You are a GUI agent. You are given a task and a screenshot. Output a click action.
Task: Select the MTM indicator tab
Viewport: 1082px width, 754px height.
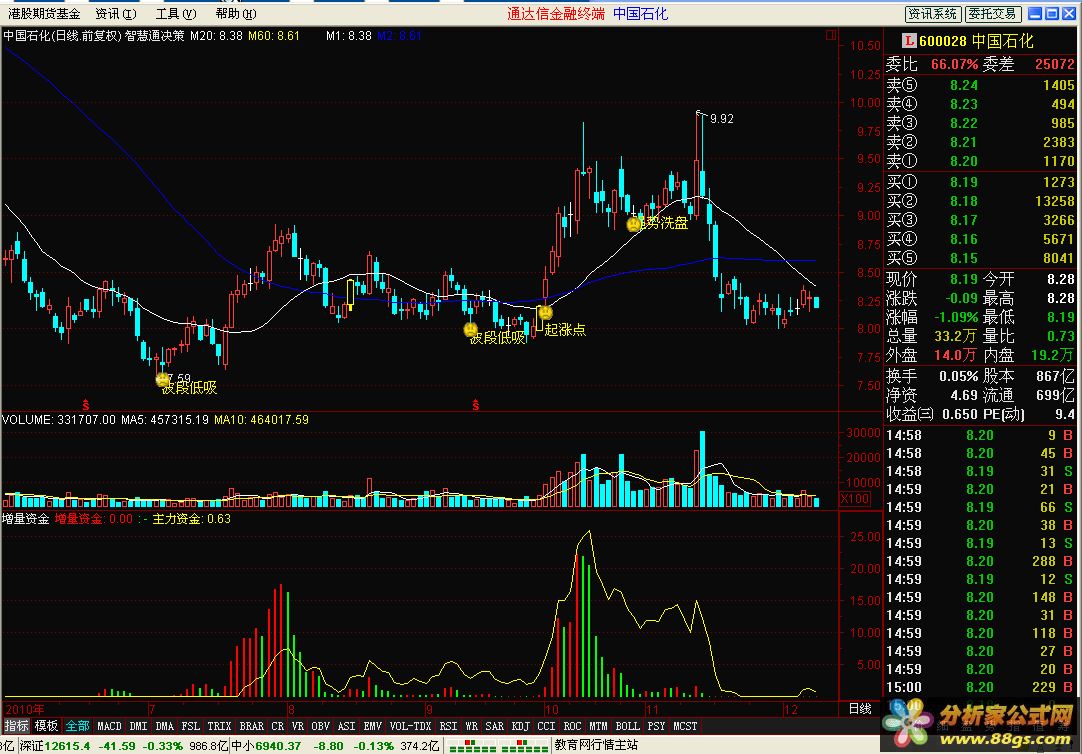[598, 726]
